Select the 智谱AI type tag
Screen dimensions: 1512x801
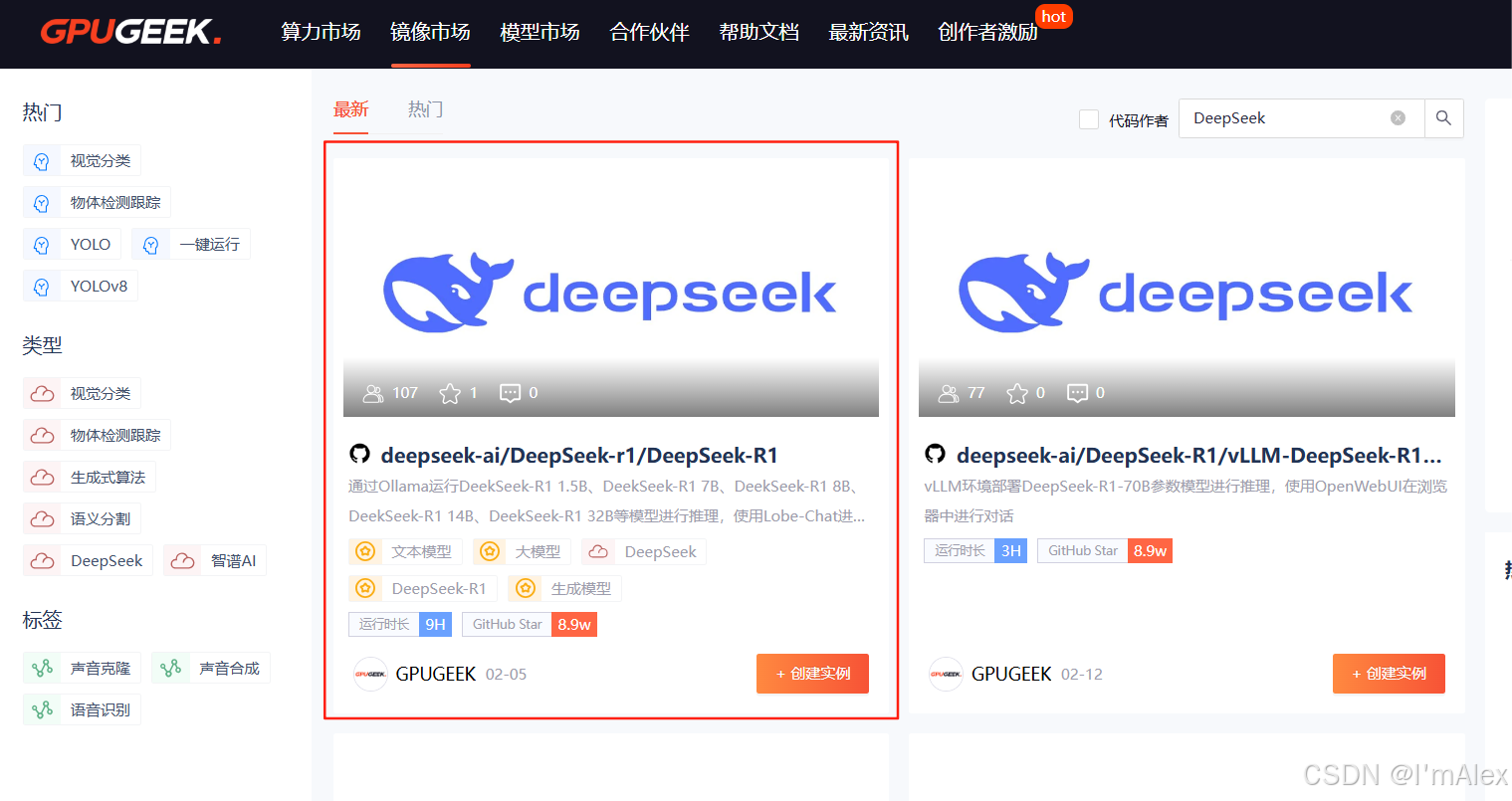coord(215,560)
